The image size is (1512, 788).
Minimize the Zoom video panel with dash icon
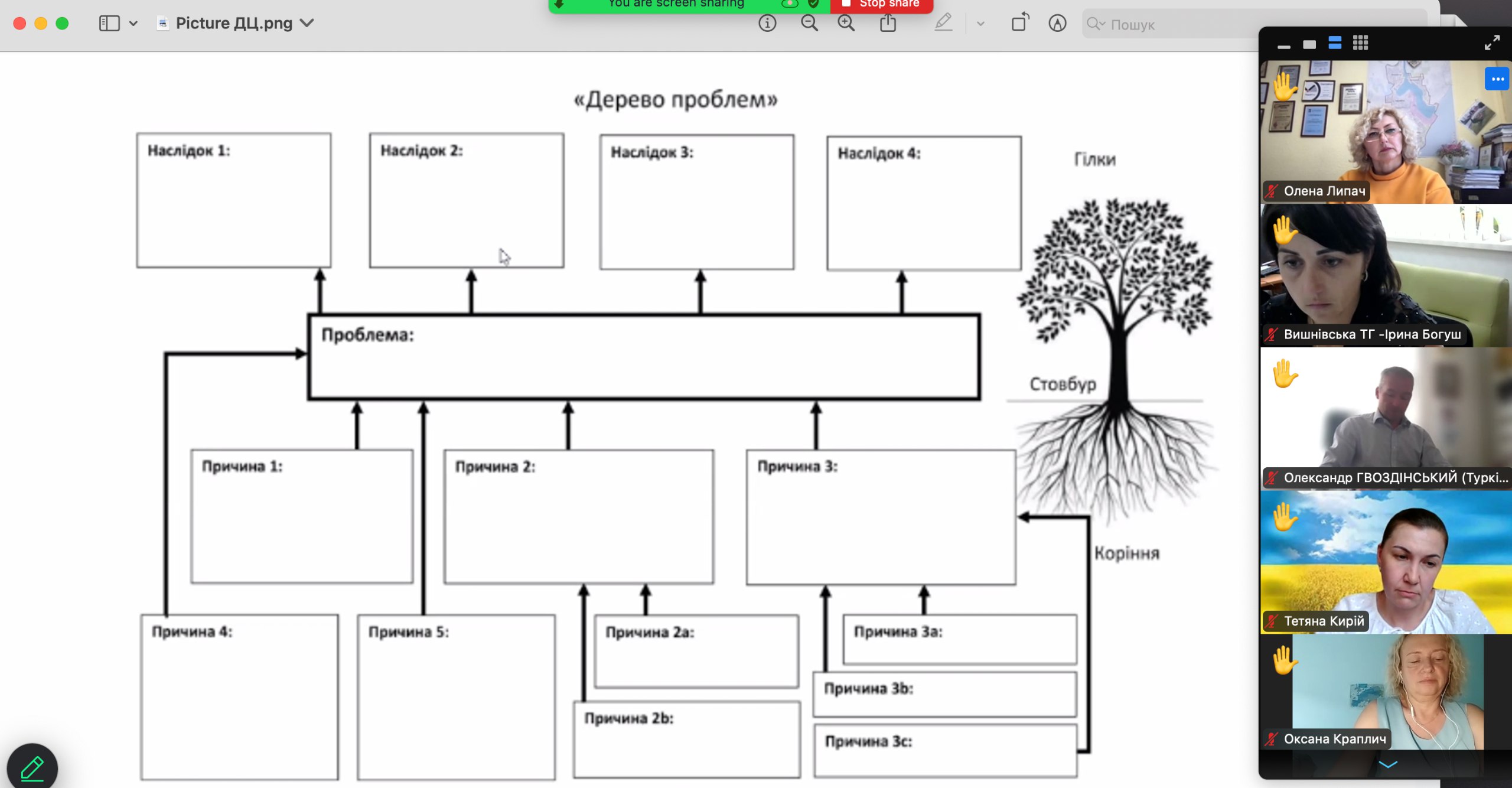[1283, 46]
